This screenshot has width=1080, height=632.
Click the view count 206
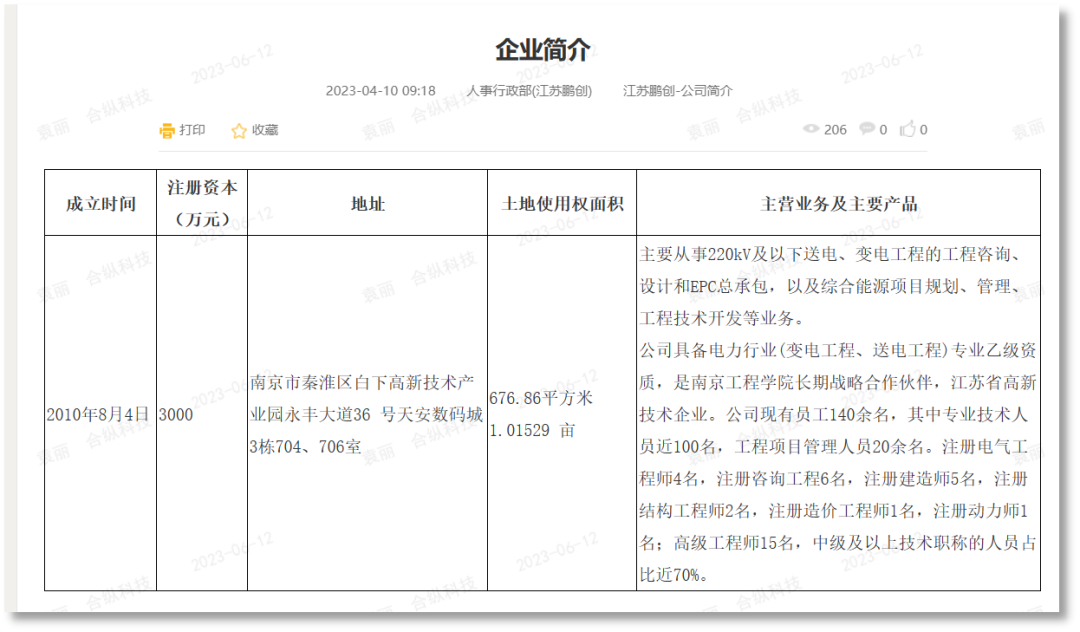[x=835, y=130]
